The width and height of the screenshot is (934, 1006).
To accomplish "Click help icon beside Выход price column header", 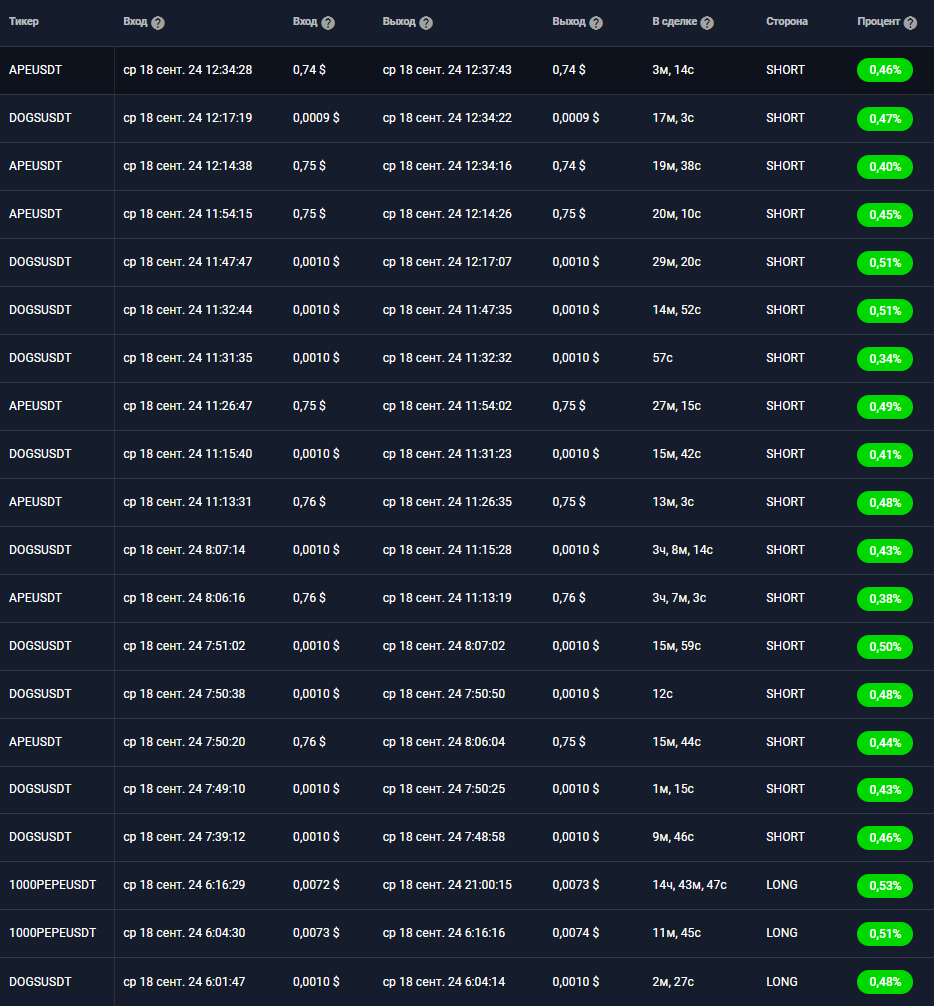I will pyautogui.click(x=596, y=23).
